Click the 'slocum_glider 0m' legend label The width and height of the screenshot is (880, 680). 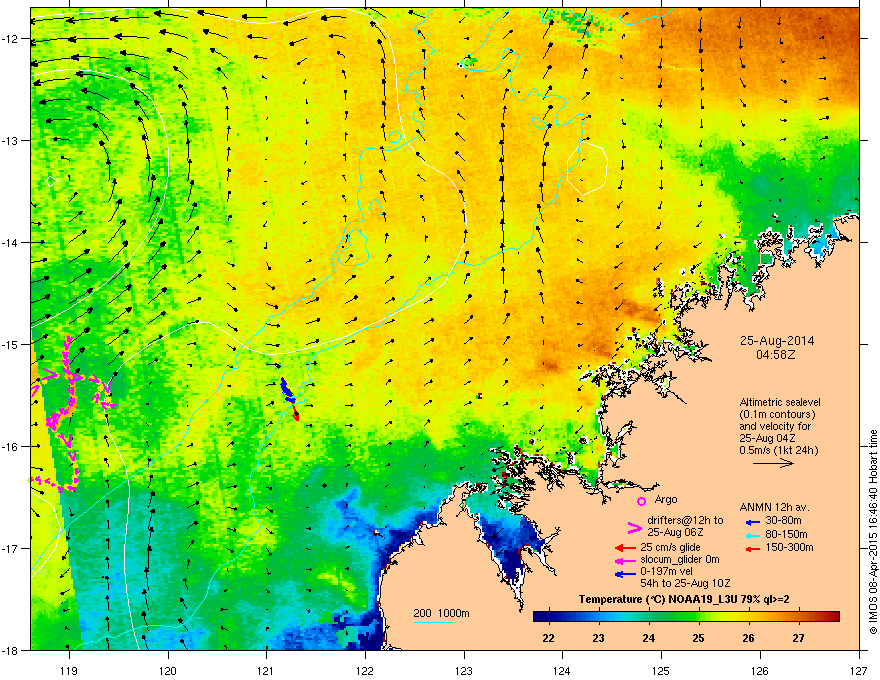click(x=680, y=559)
